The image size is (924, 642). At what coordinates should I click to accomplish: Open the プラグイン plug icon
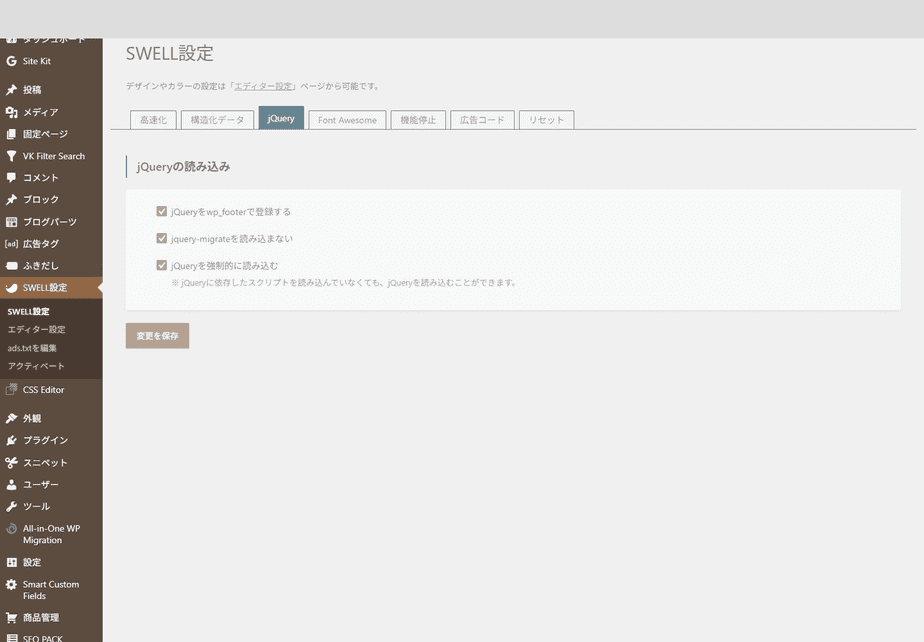11,440
